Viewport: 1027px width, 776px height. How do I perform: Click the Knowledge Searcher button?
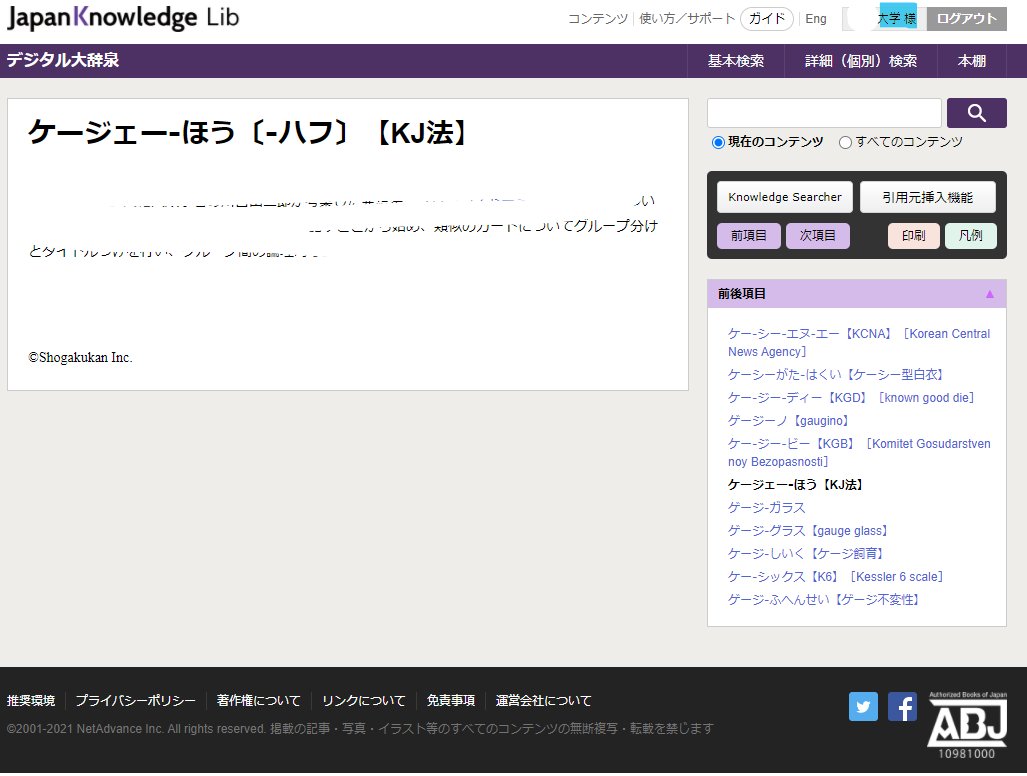point(785,197)
